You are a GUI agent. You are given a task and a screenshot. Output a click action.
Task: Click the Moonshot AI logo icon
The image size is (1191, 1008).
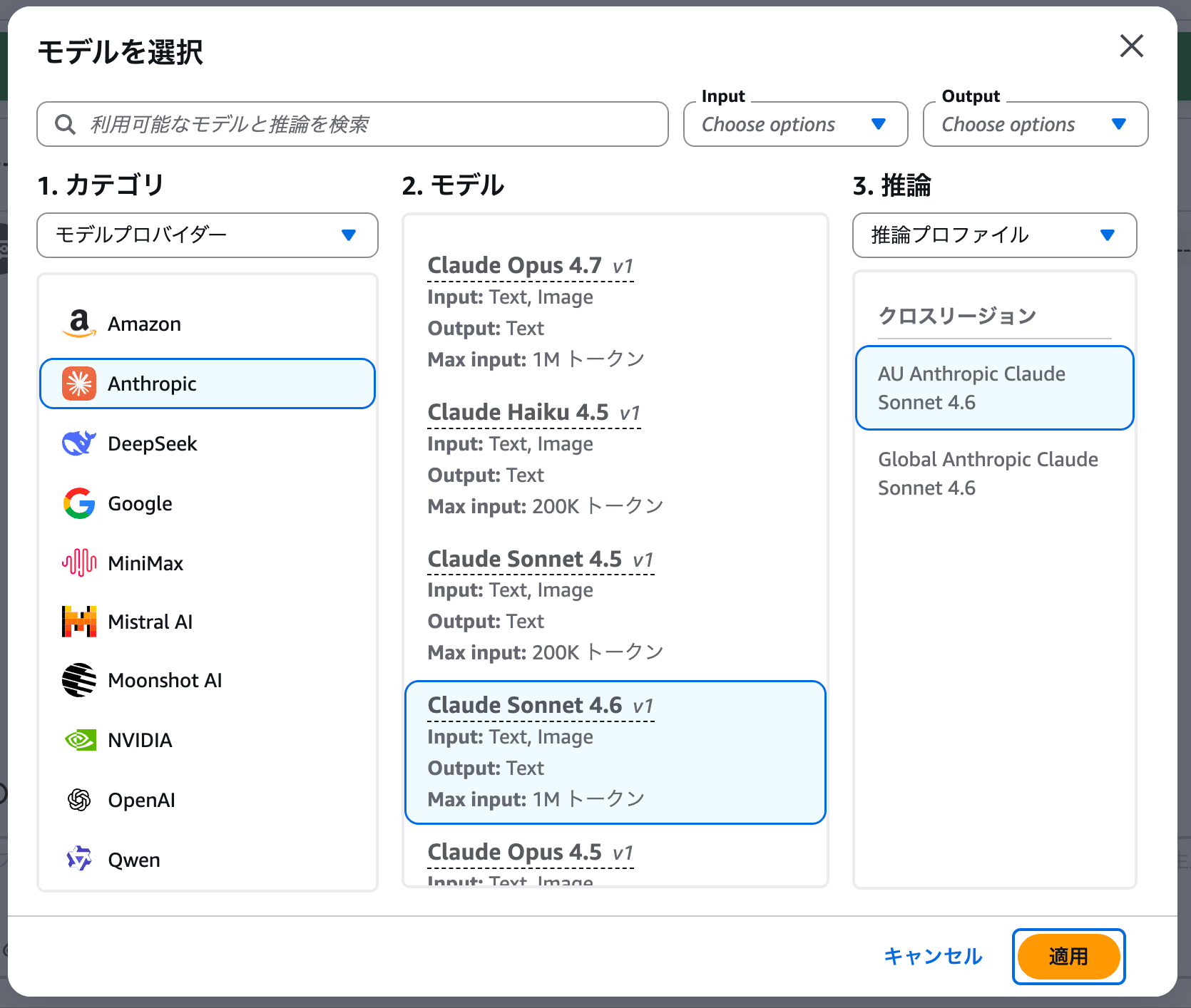coord(79,680)
